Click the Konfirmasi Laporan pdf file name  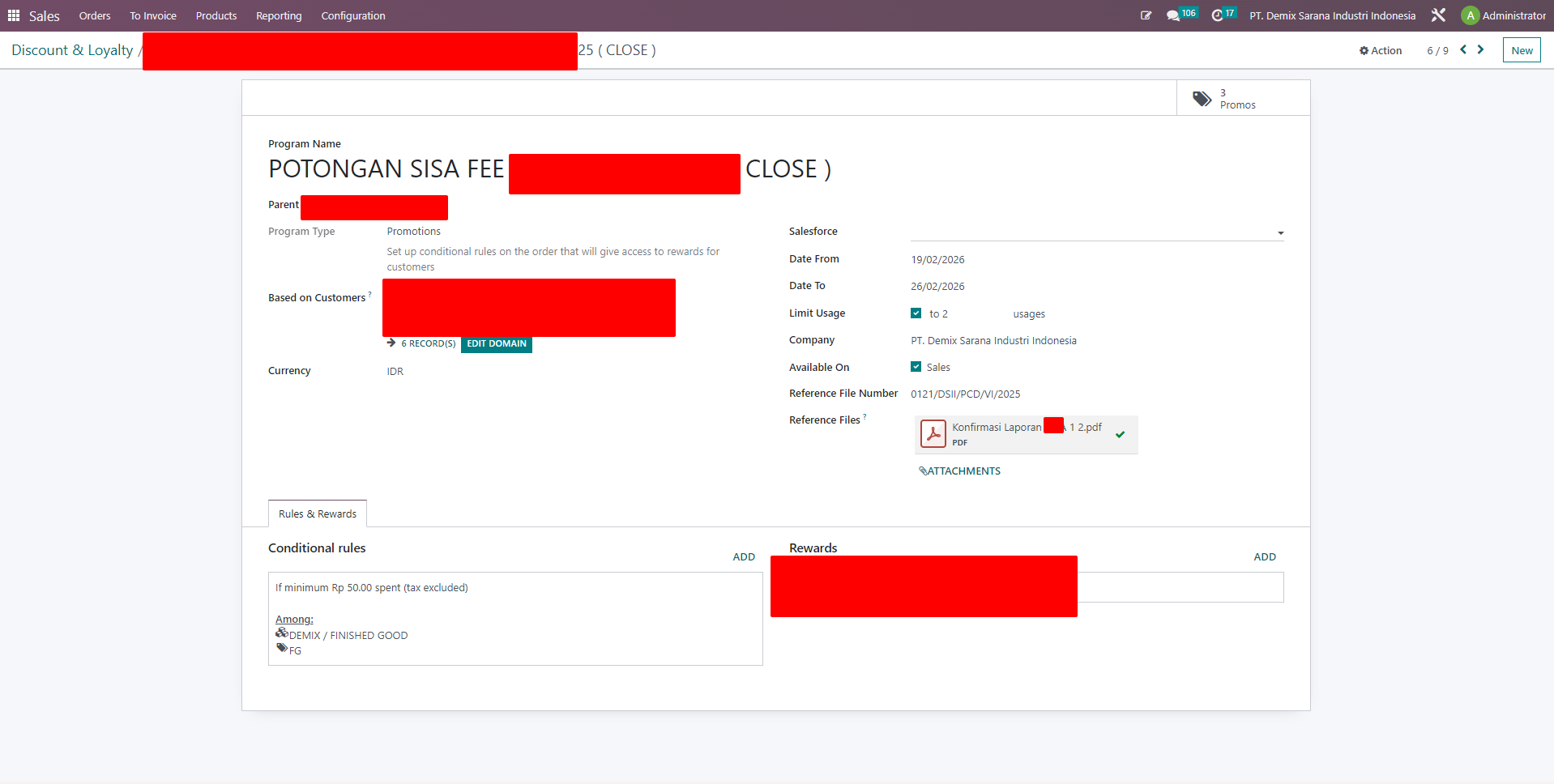coord(1027,427)
